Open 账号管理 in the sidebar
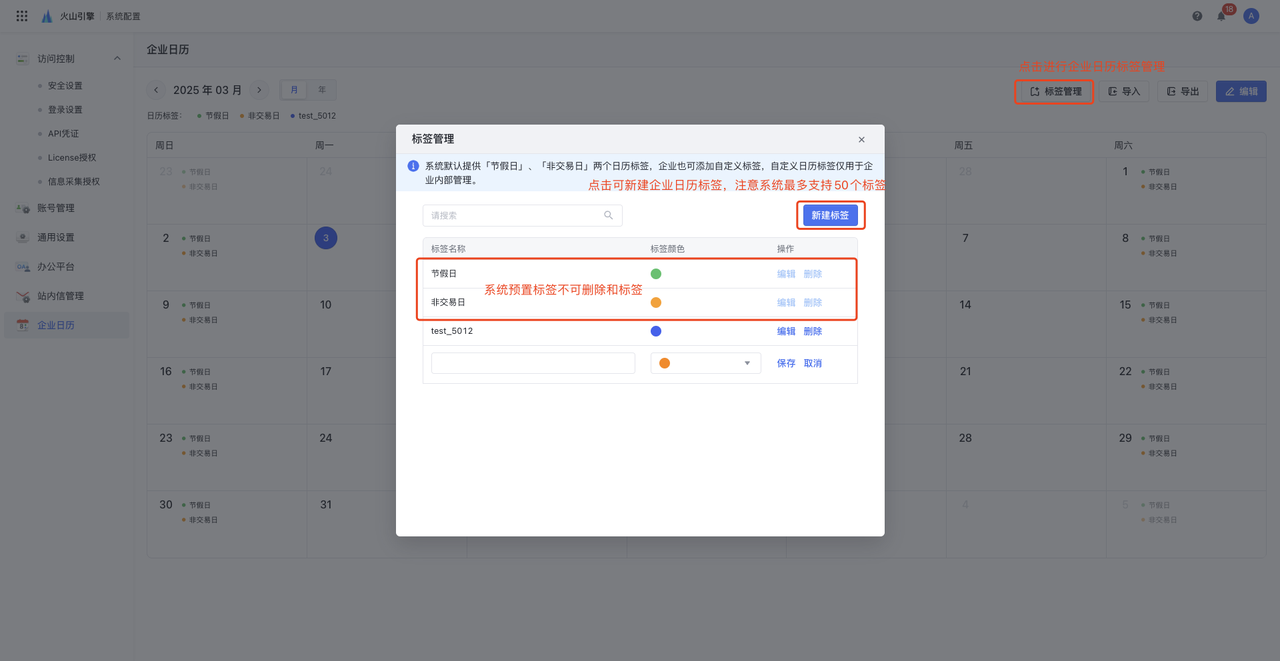Viewport: 1280px width, 661px height. [56, 208]
